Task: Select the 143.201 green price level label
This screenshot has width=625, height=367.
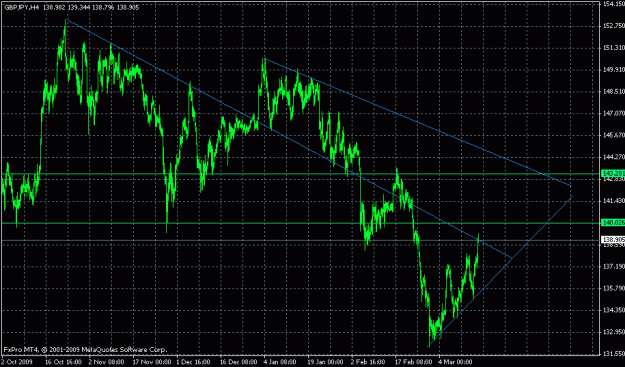Action: [x=613, y=174]
